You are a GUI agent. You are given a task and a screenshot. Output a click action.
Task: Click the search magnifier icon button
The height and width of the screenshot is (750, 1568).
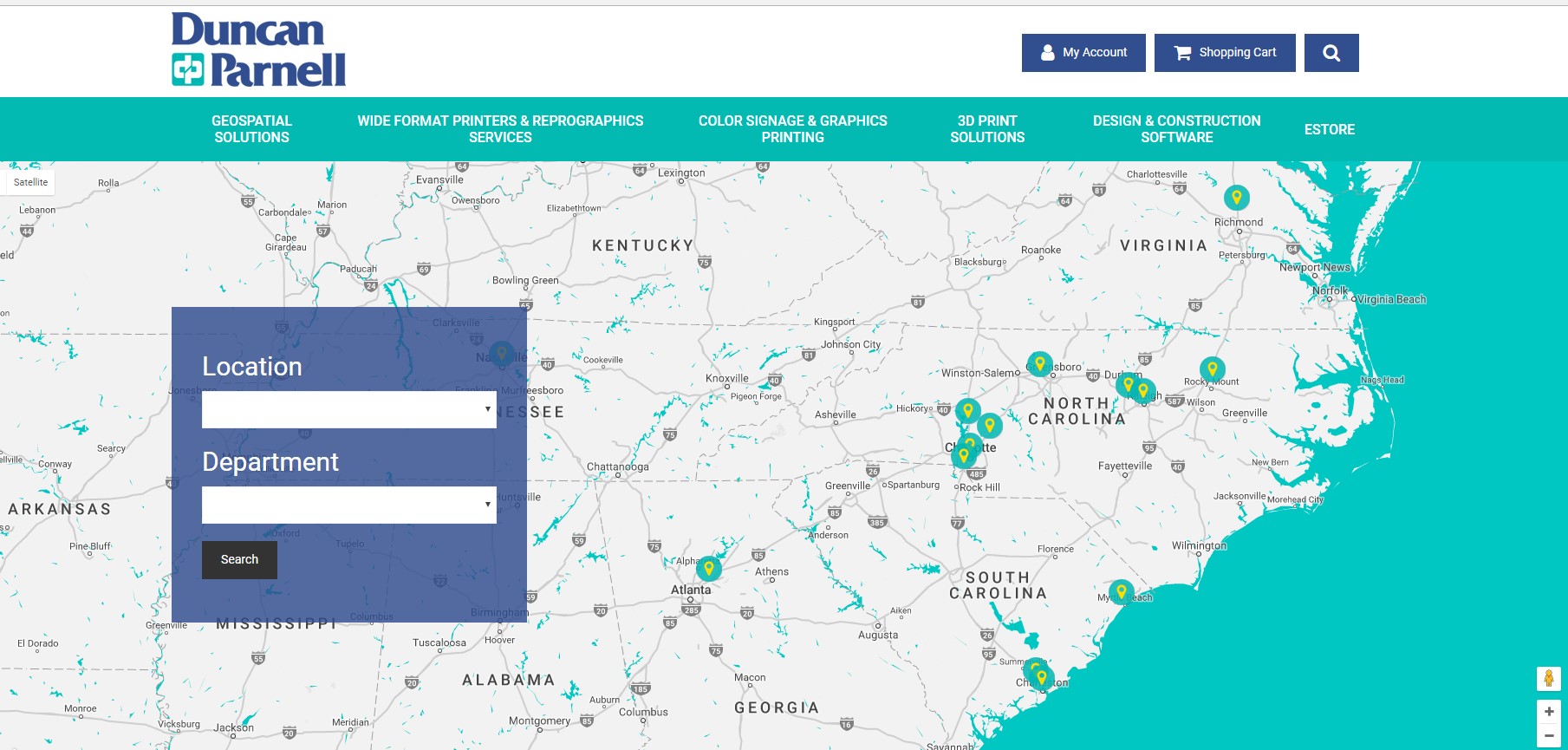pos(1331,53)
